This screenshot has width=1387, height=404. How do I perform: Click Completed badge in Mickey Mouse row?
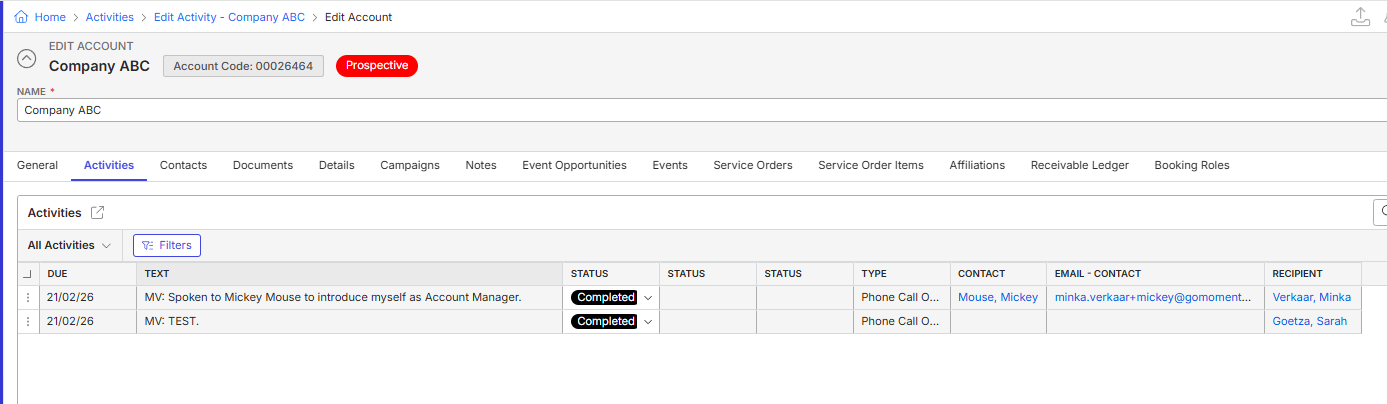click(x=604, y=297)
